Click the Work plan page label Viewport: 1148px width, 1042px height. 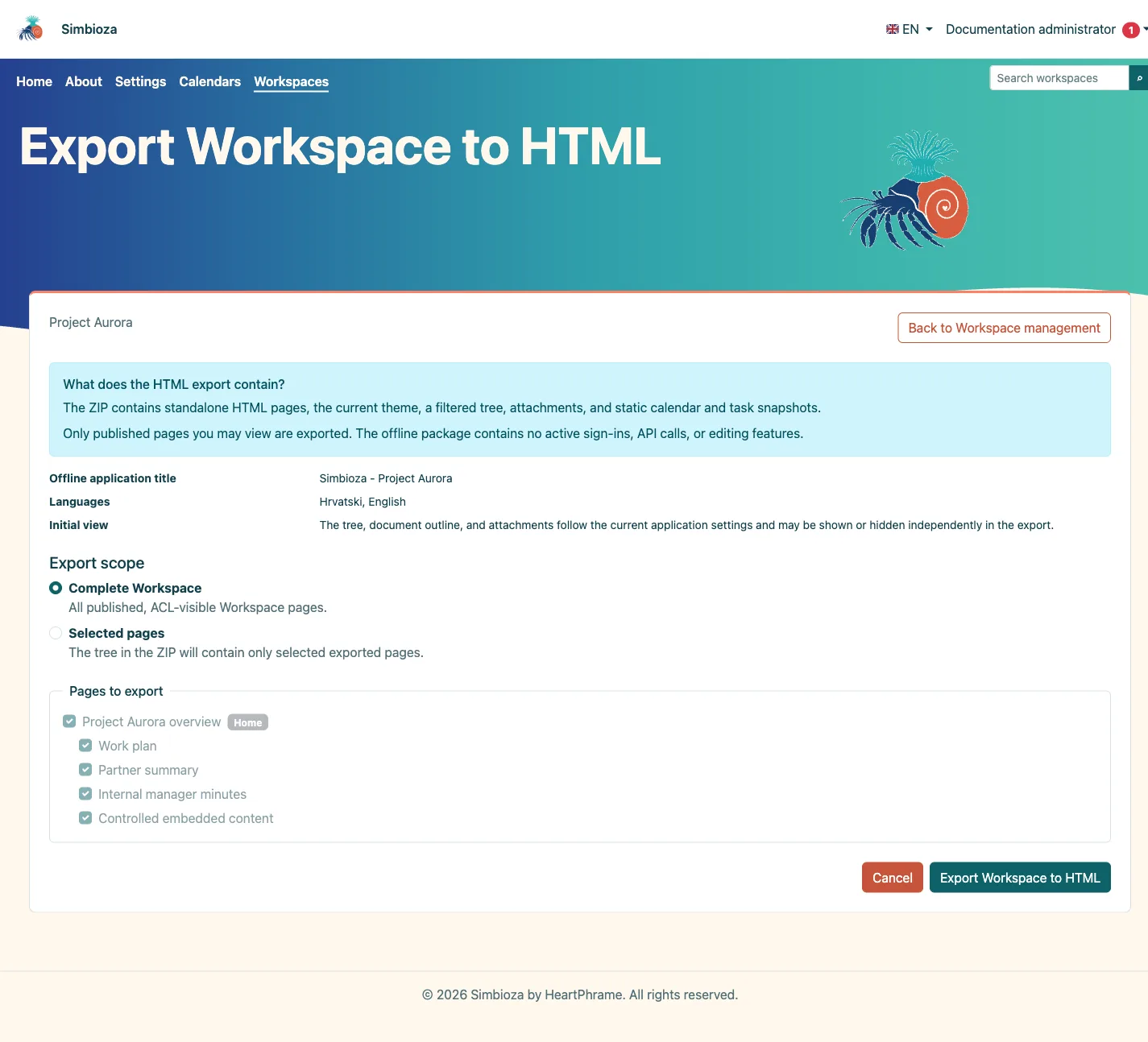pos(127,746)
